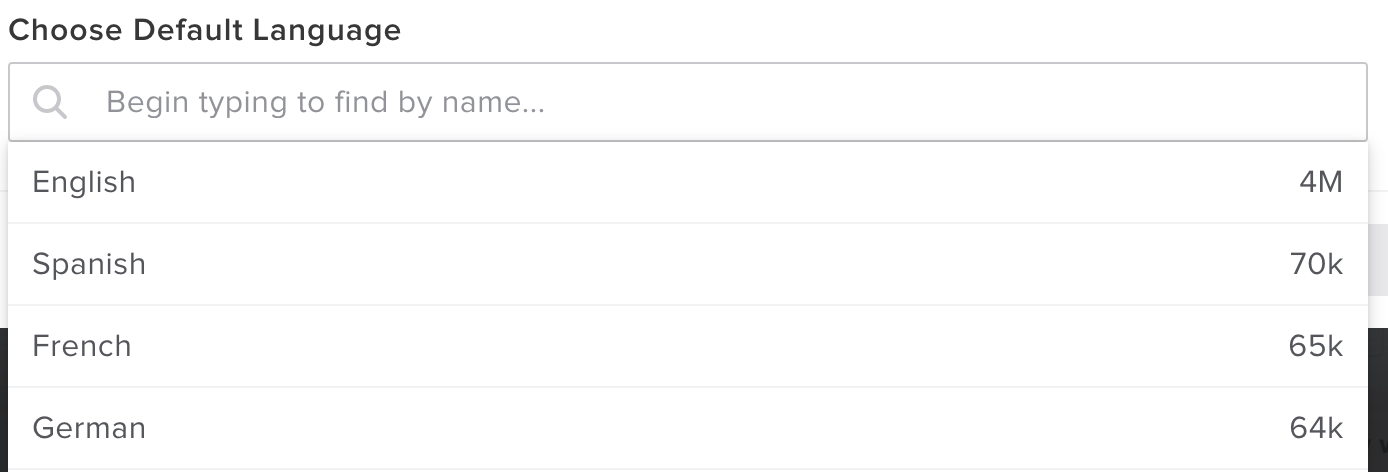This screenshot has height=472, width=1388.
Task: Click the 4M count beside English
Action: (1320, 182)
